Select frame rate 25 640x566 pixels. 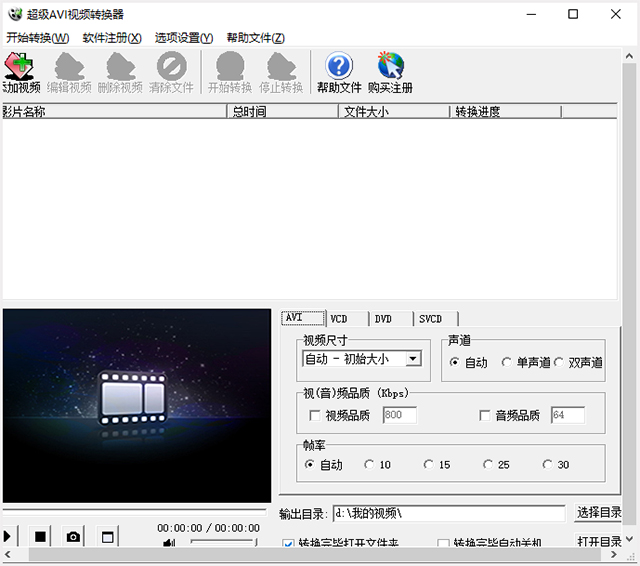[488, 464]
